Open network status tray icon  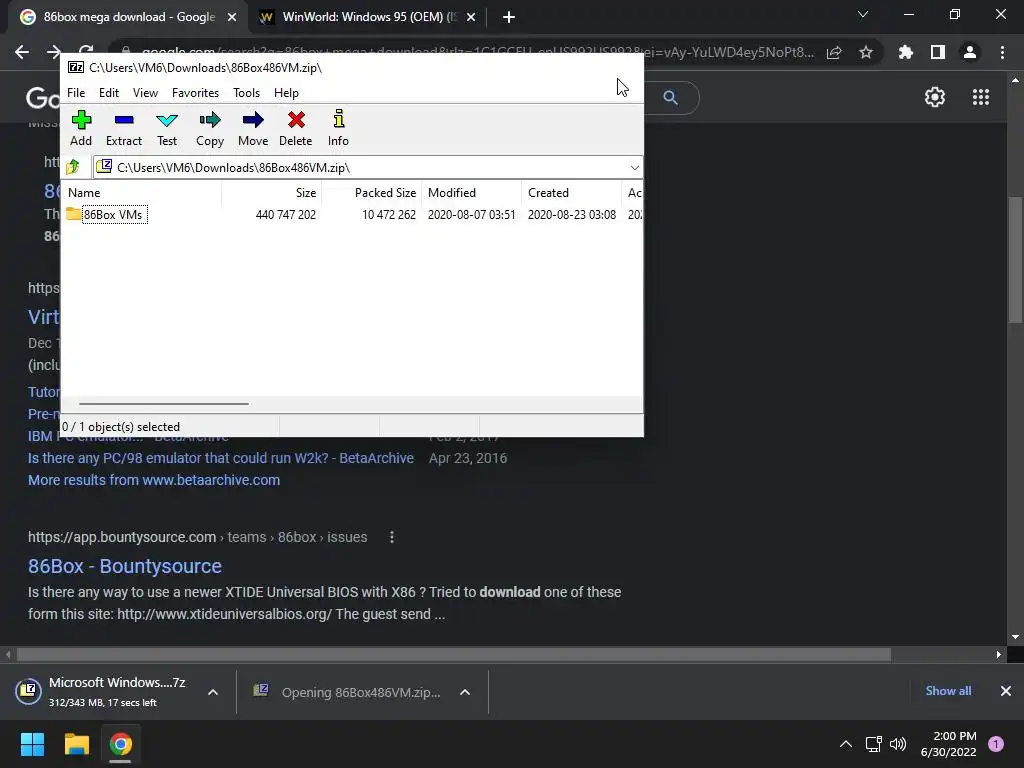point(873,744)
